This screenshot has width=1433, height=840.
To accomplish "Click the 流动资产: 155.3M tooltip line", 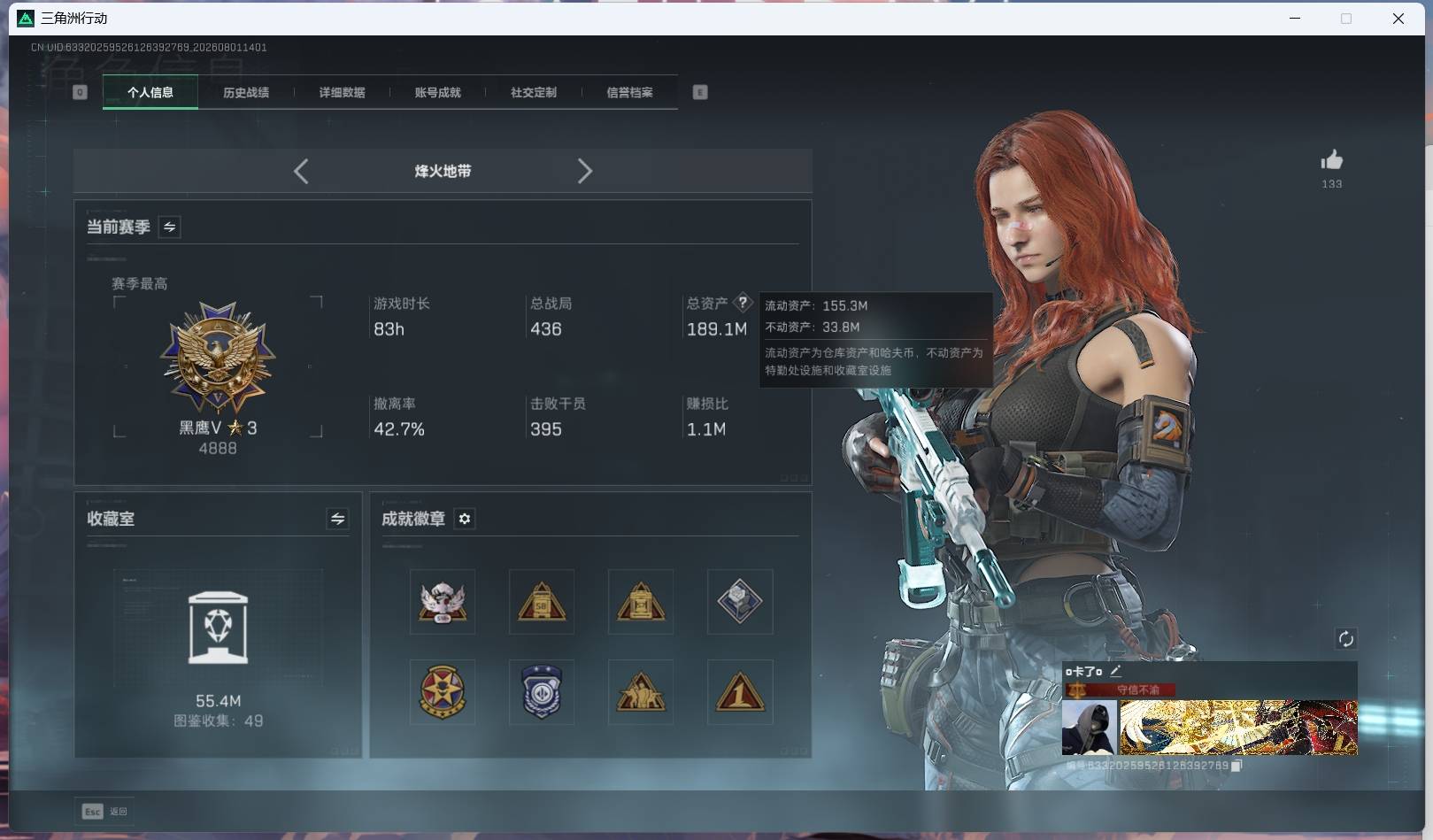I will pos(816,305).
